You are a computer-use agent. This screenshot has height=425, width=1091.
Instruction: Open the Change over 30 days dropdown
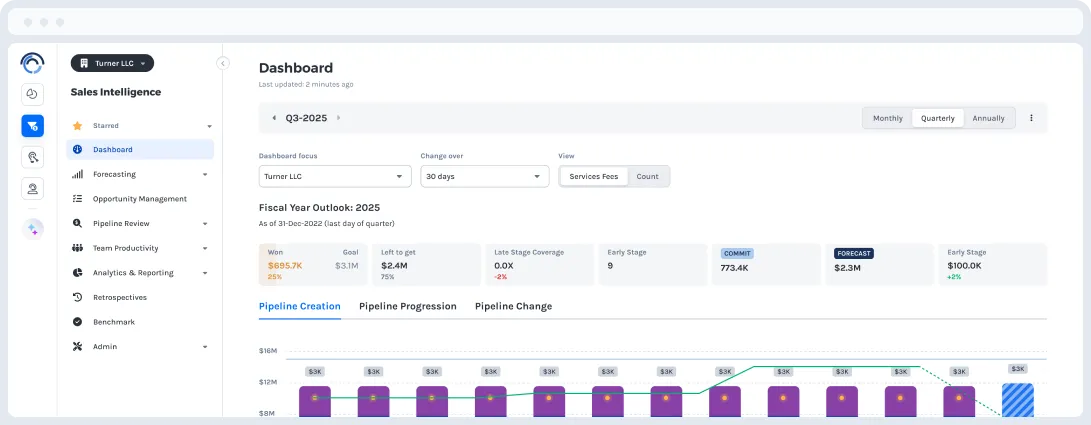(x=484, y=177)
